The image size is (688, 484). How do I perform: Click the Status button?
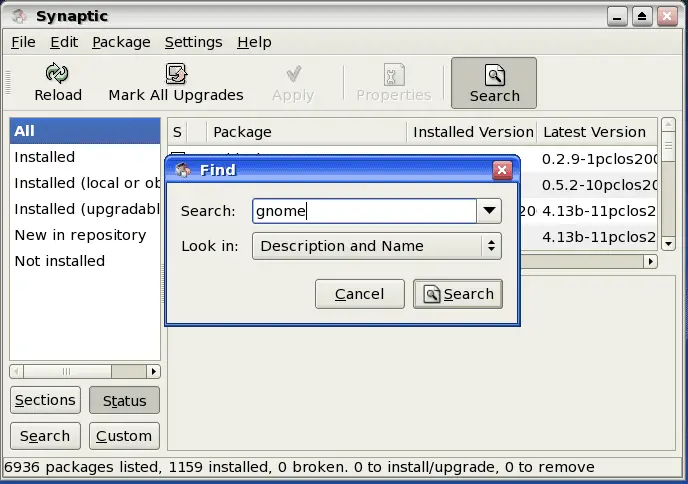(125, 400)
